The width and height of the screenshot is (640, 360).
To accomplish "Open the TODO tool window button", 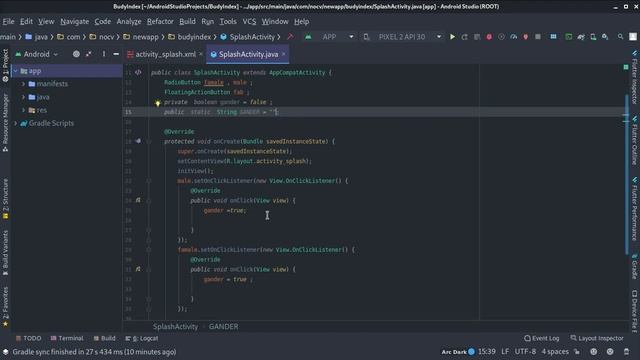I will [x=28, y=338].
